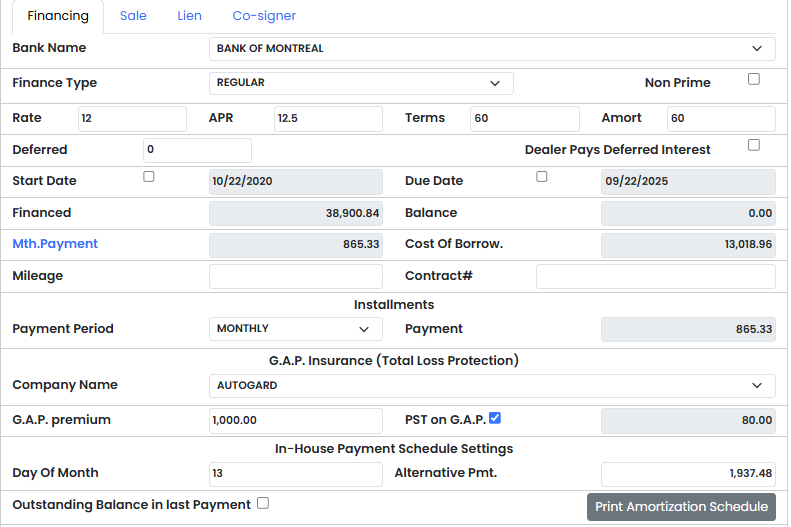Image resolution: width=791 pixels, height=527 pixels.
Task: Tick the Start Date checkbox
Action: click(x=149, y=177)
